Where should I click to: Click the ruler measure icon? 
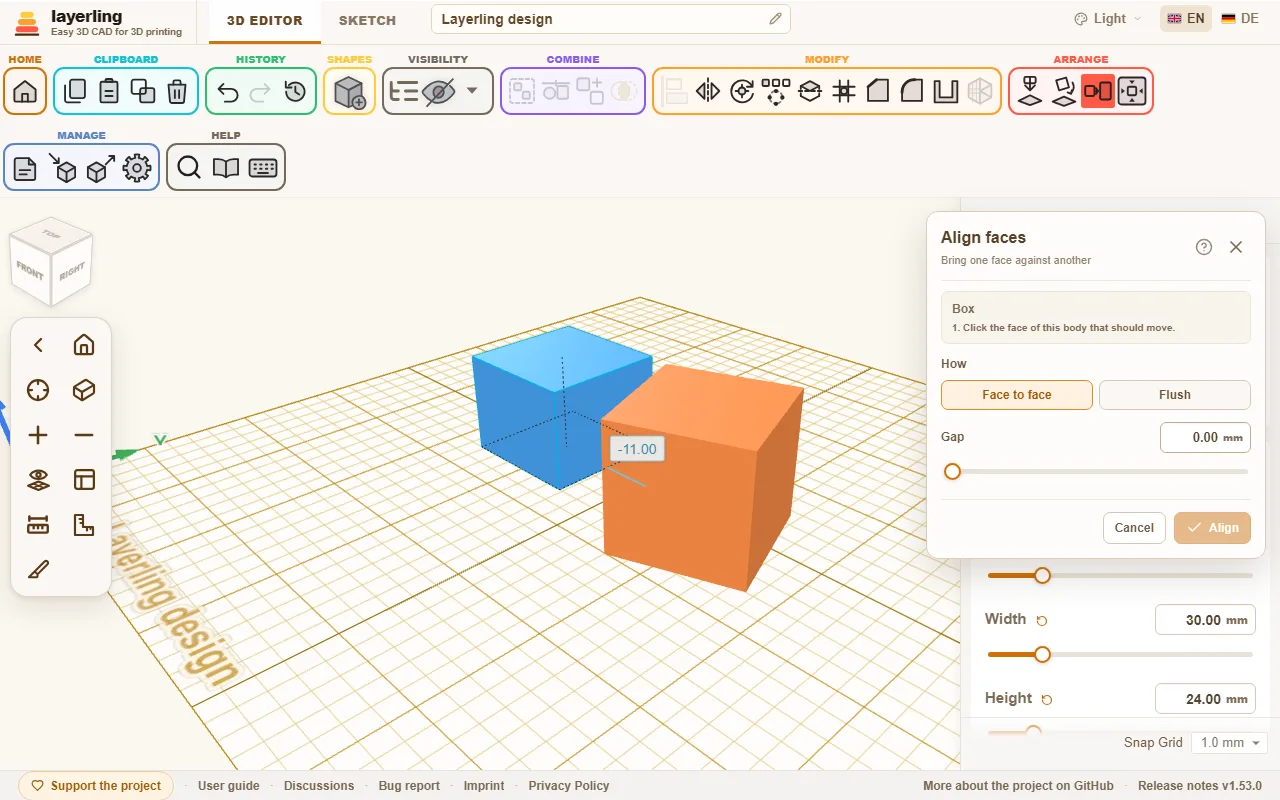tap(38, 525)
